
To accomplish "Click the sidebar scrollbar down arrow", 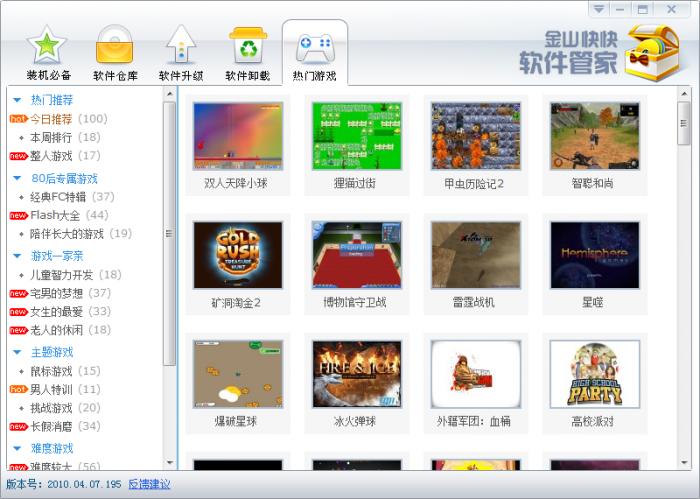I will pyautogui.click(x=170, y=463).
